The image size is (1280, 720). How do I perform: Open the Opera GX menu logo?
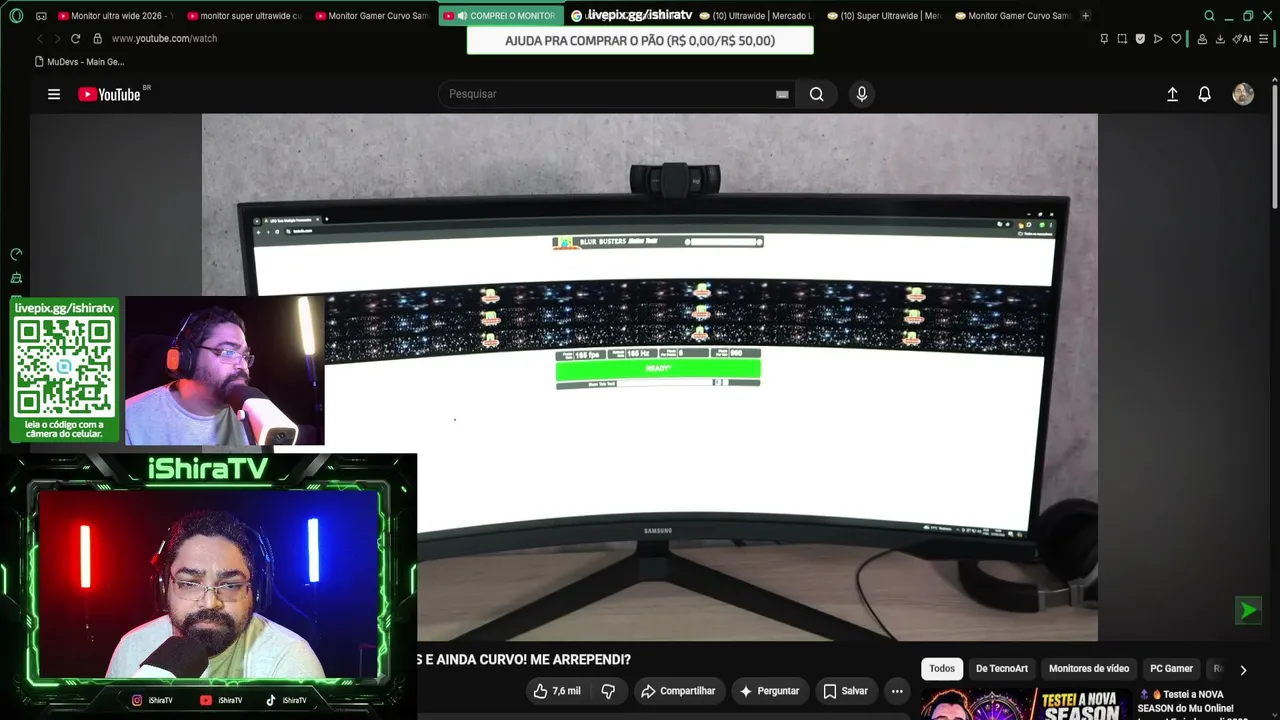(16, 16)
